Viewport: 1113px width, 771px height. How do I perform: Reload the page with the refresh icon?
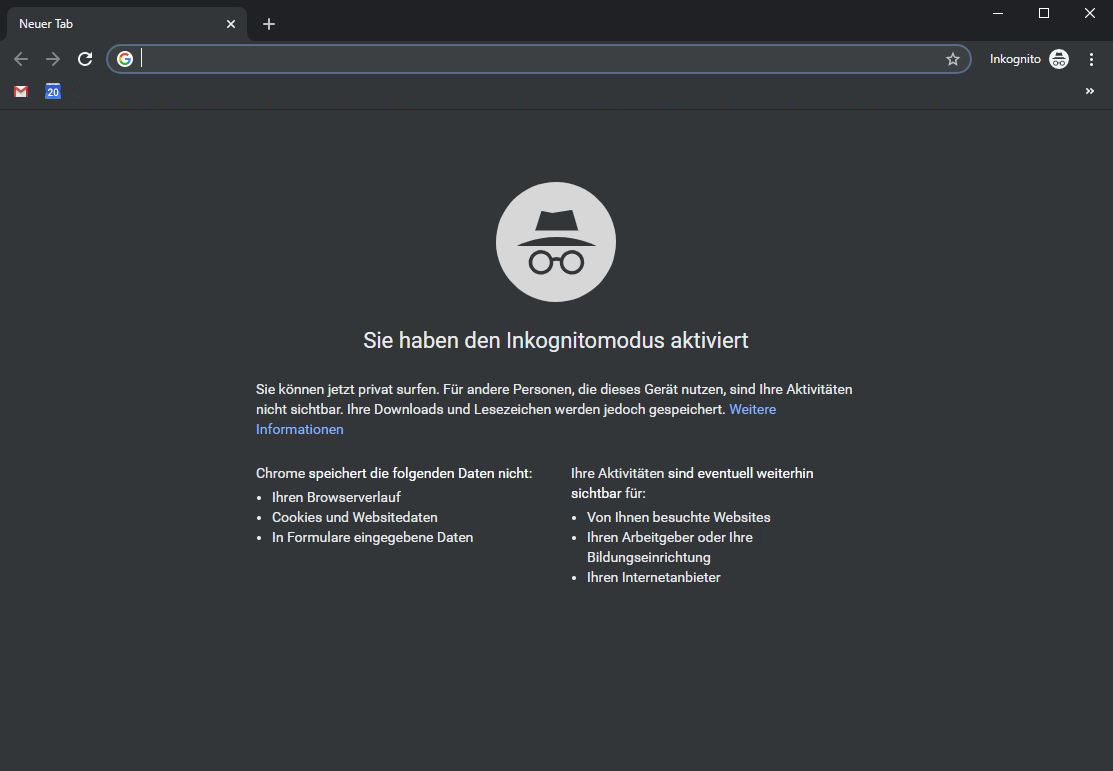pos(85,58)
